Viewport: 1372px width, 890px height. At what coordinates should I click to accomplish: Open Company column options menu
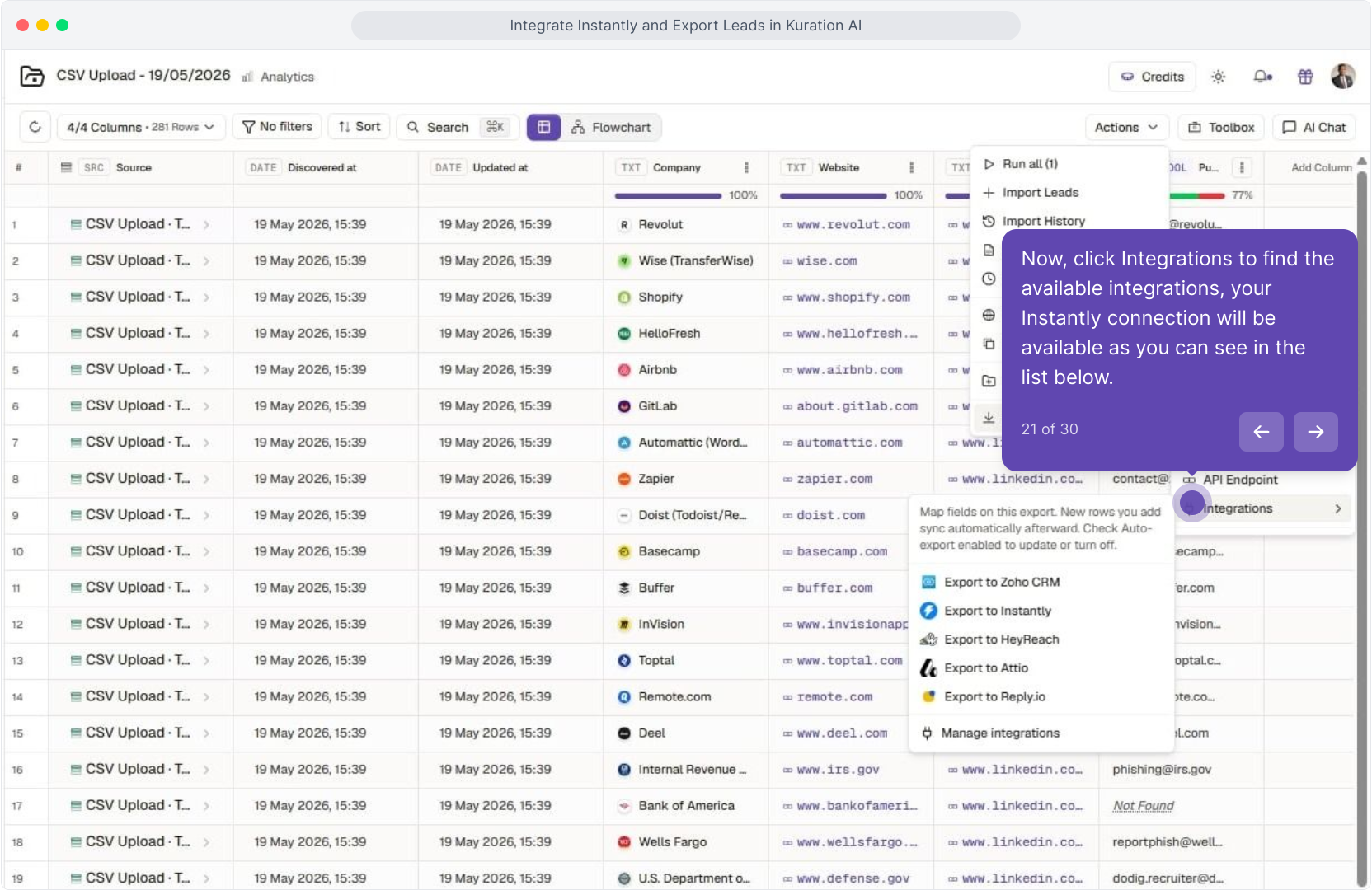click(x=746, y=167)
